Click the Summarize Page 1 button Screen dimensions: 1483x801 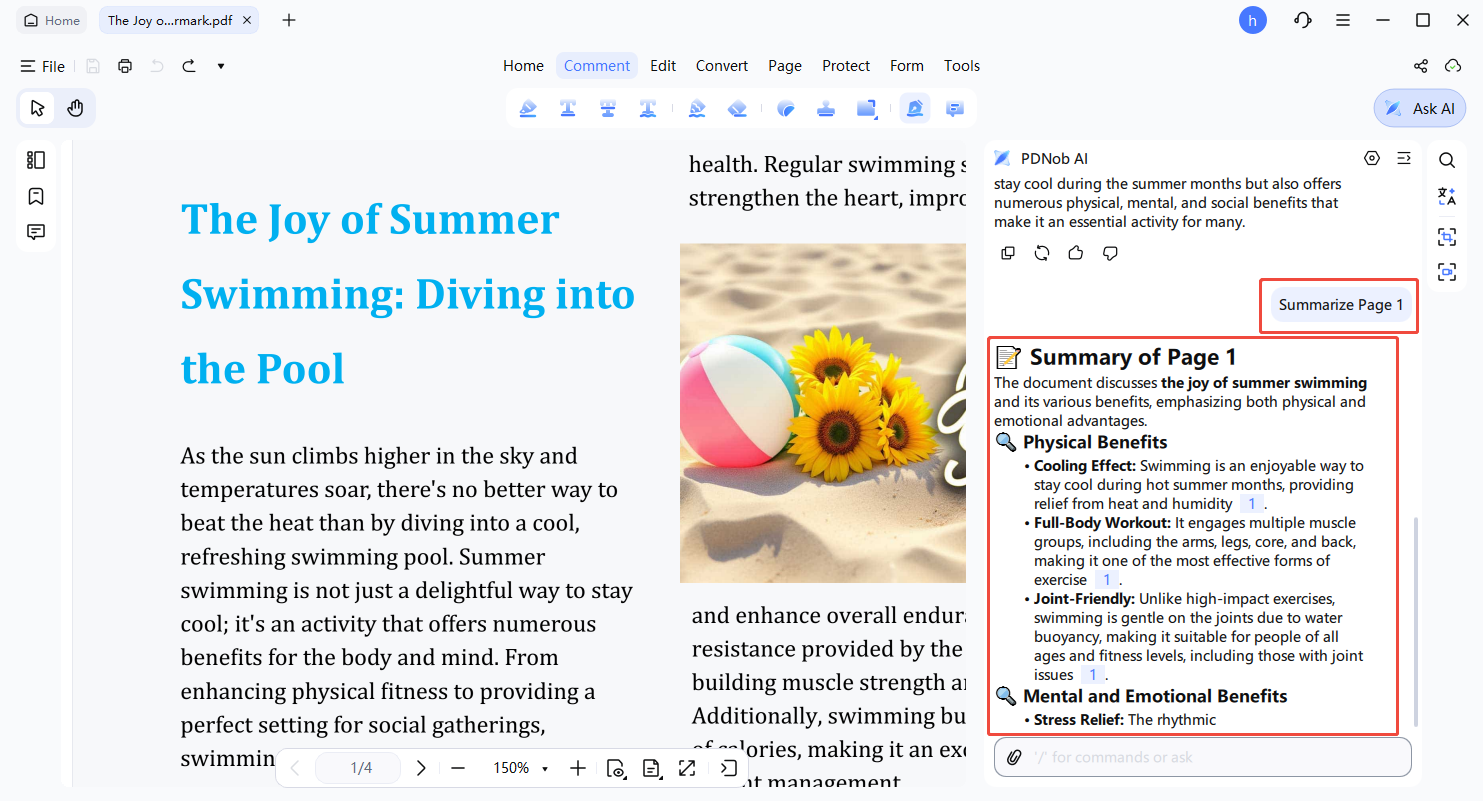pos(1338,304)
